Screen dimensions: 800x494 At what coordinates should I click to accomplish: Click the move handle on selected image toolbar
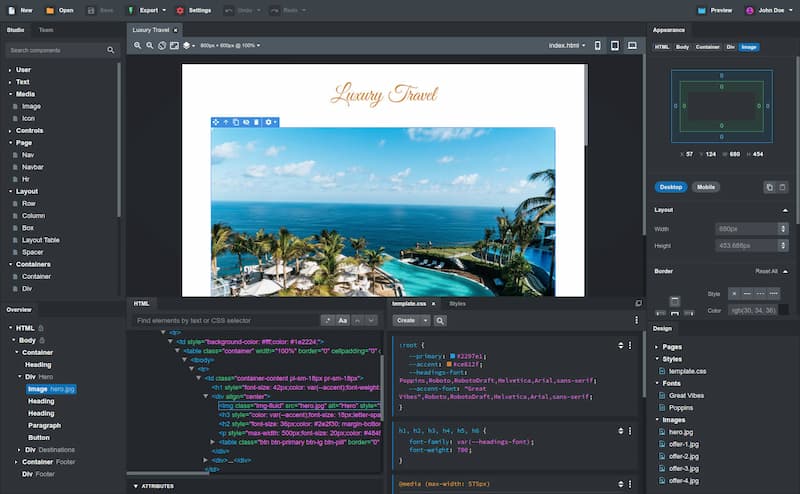pyautogui.click(x=216, y=122)
